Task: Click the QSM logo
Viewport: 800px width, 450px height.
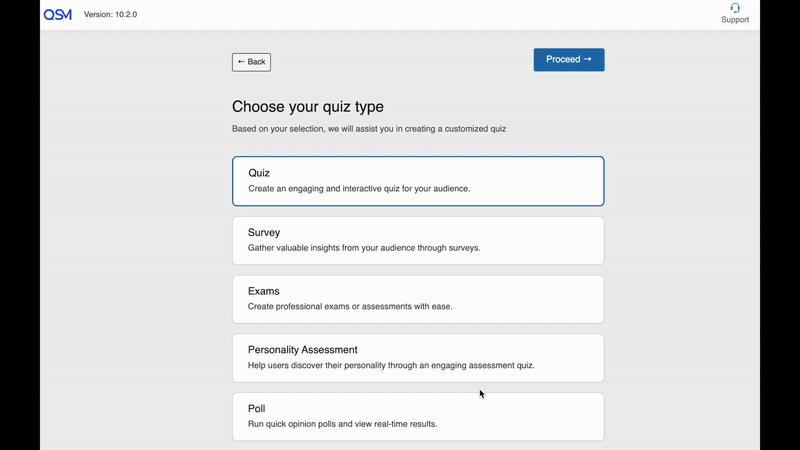Action: pyautogui.click(x=58, y=15)
